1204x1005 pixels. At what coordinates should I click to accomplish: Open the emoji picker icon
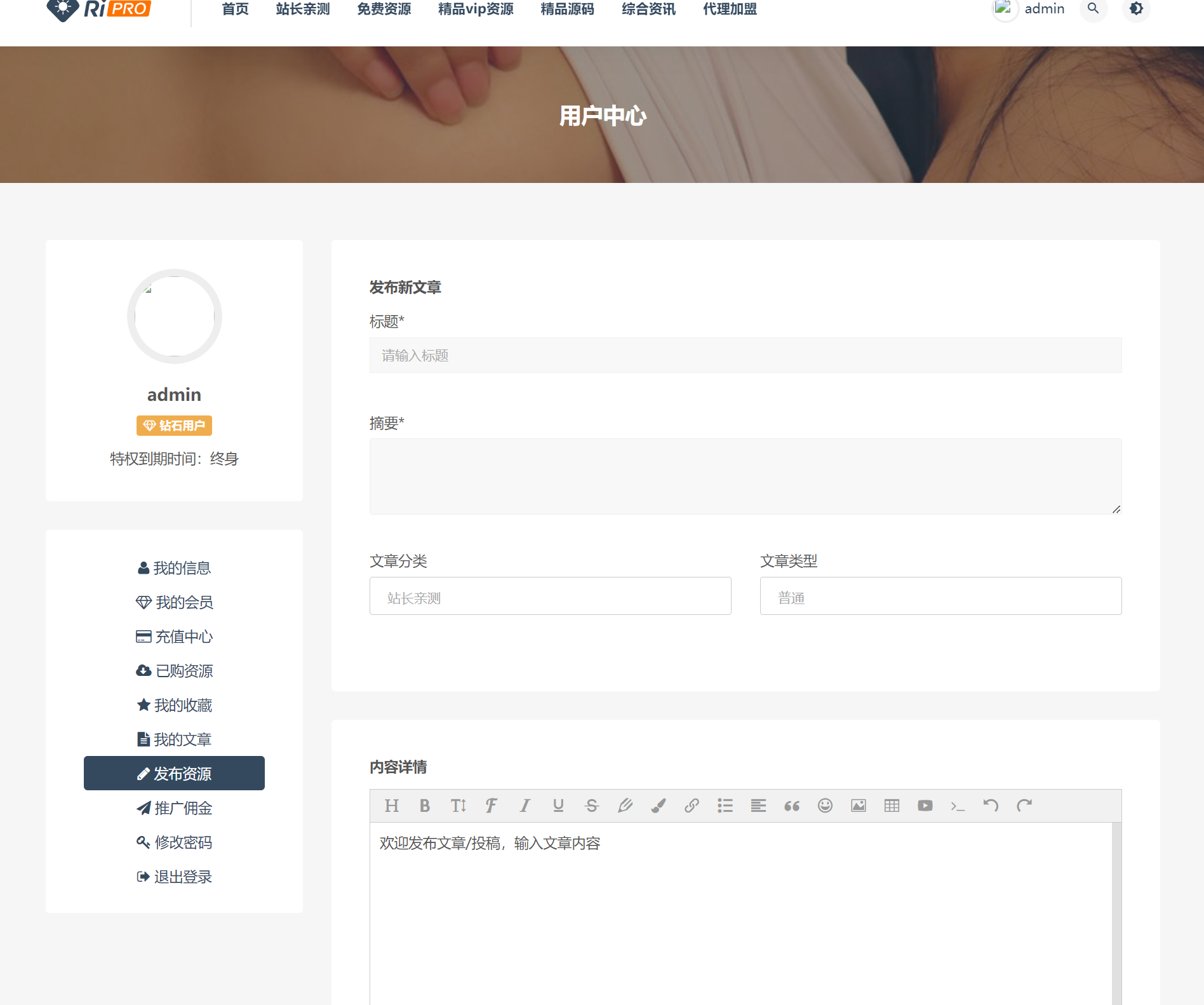click(x=825, y=806)
